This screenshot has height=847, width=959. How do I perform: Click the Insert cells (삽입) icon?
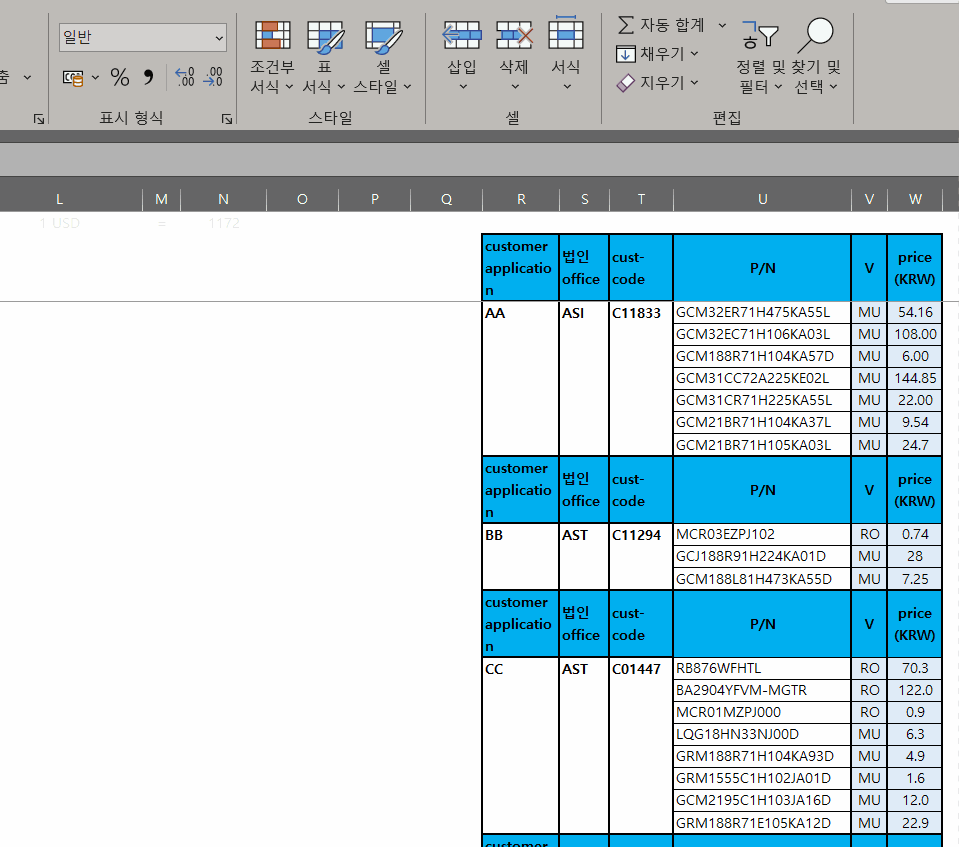tap(462, 35)
